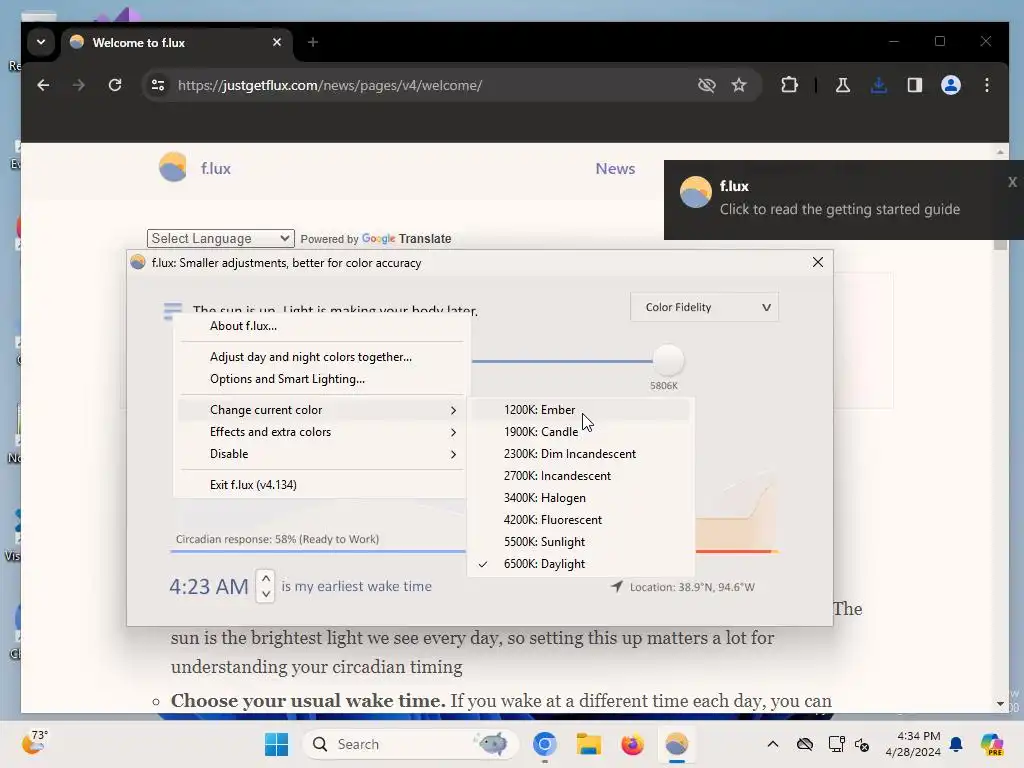Viewport: 1024px width, 768px height.
Task: Decrease wake time with the down arrow
Action: 266,594
